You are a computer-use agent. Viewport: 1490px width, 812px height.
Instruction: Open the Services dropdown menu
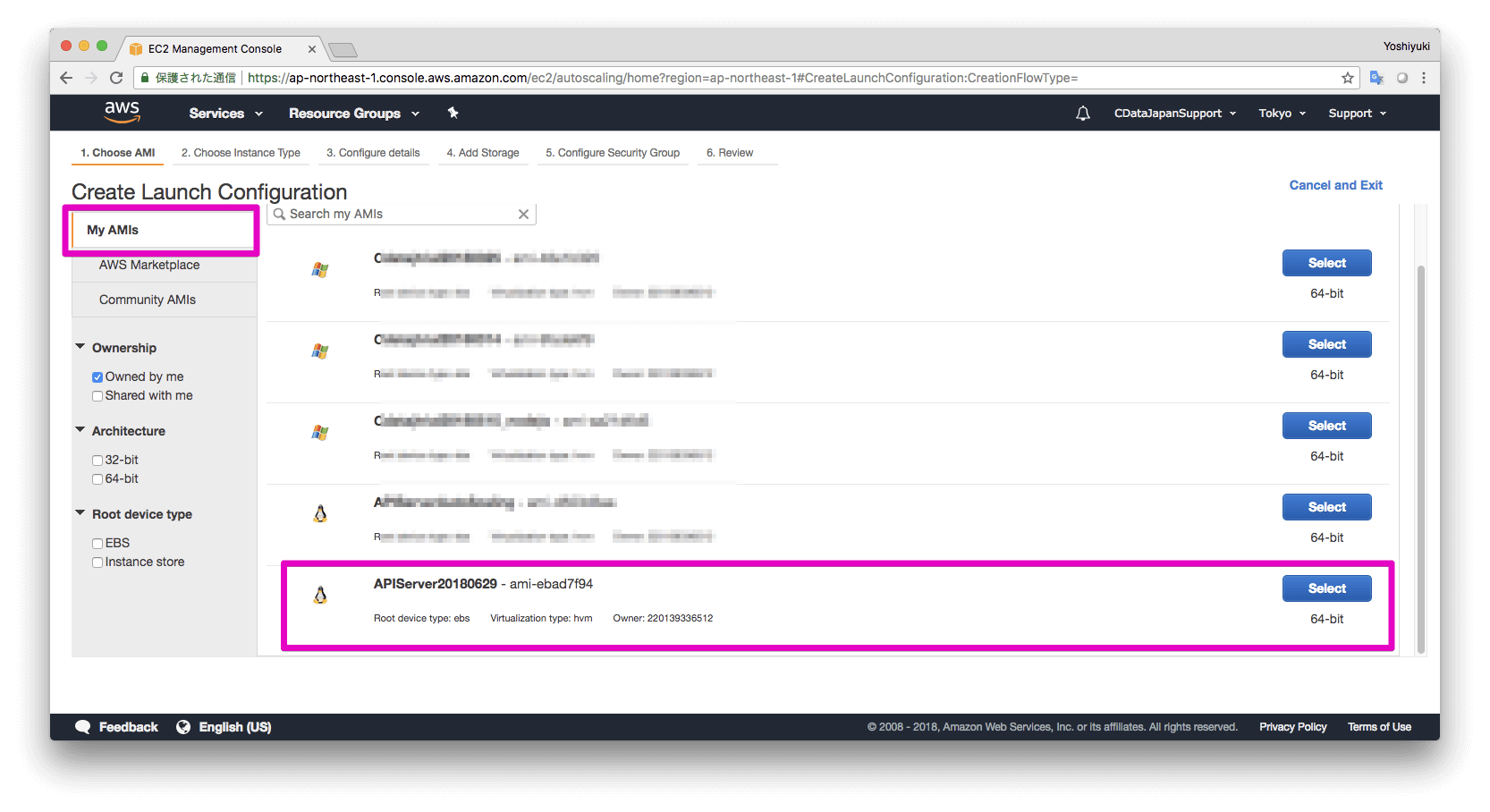coord(226,114)
